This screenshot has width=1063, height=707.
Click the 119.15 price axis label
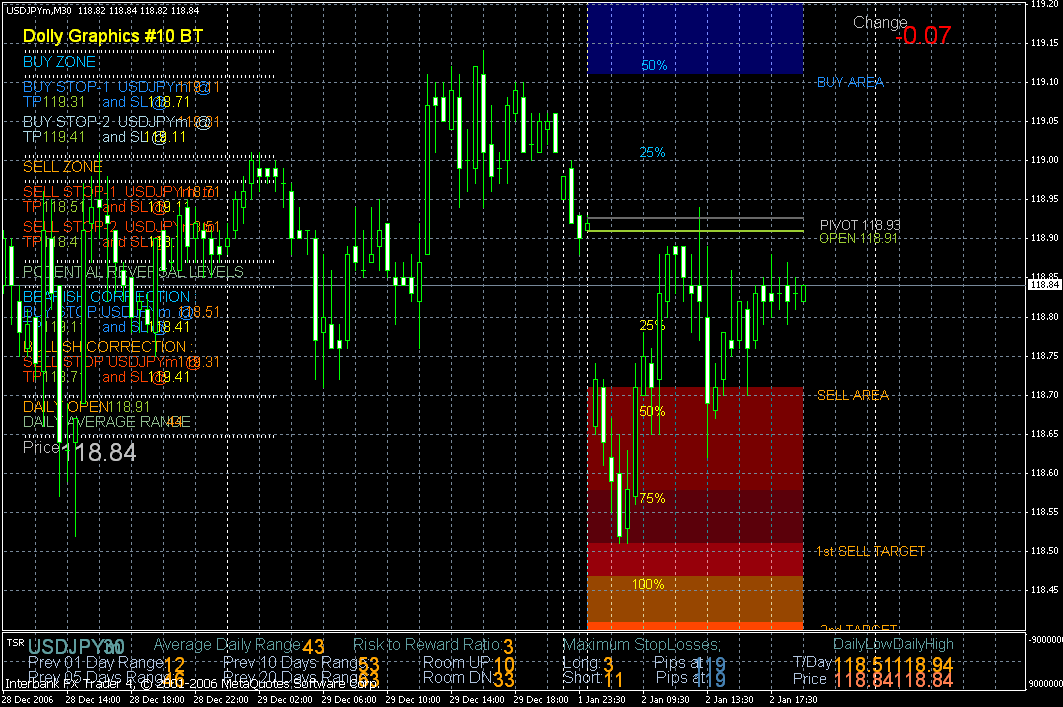[1045, 43]
